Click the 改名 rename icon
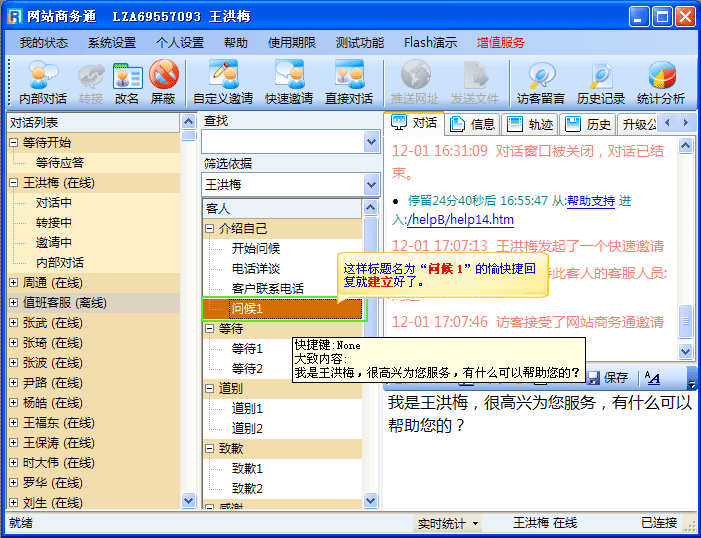701x538 pixels. 127,82
